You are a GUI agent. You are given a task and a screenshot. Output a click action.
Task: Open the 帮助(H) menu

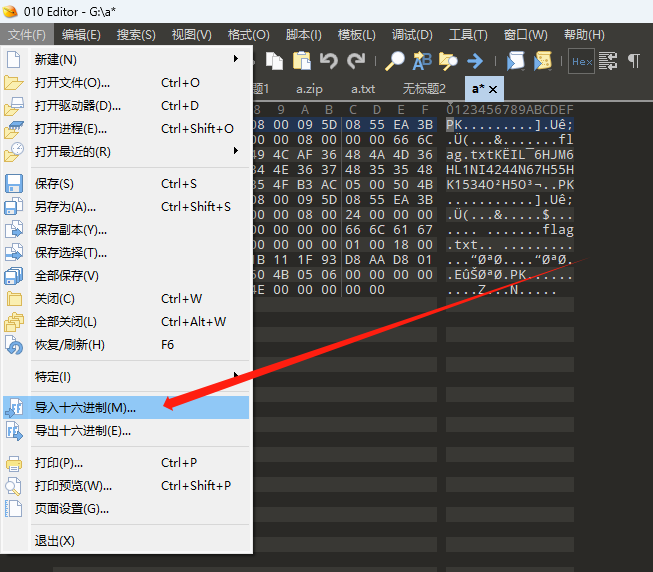(x=584, y=35)
